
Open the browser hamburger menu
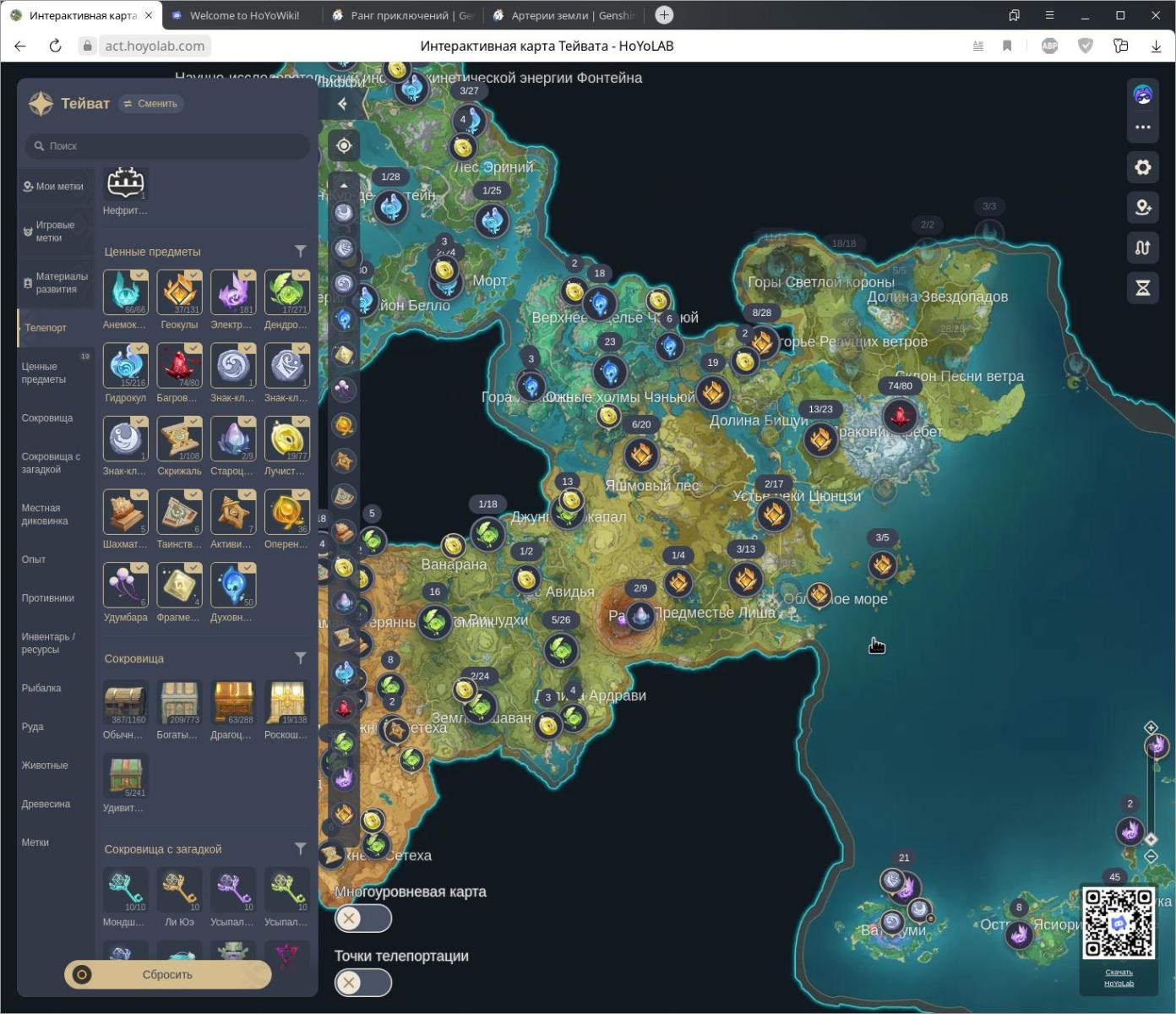pyautogui.click(x=1049, y=15)
